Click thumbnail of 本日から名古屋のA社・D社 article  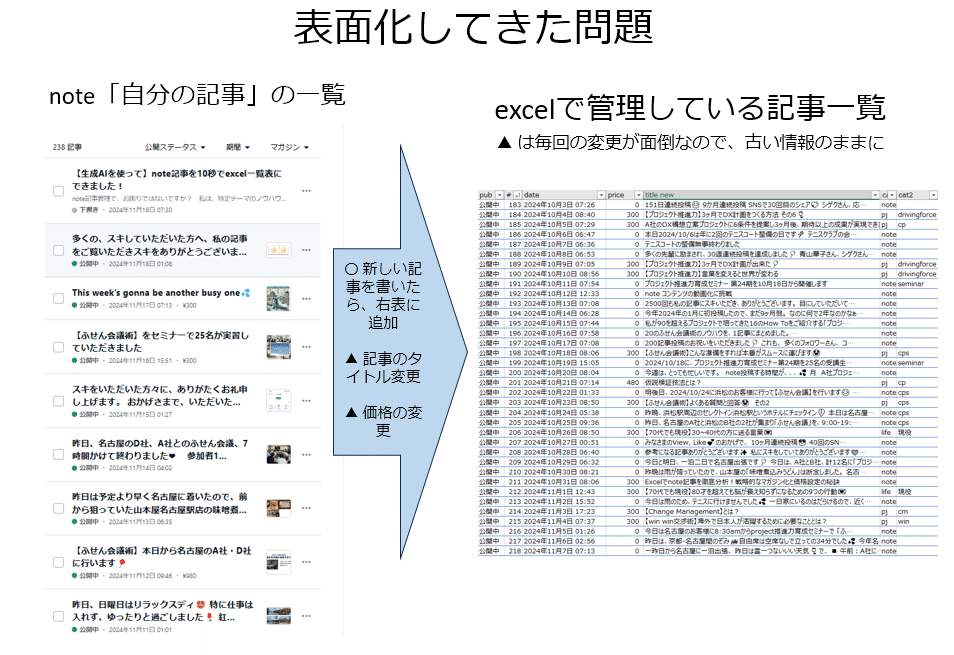coord(279,562)
